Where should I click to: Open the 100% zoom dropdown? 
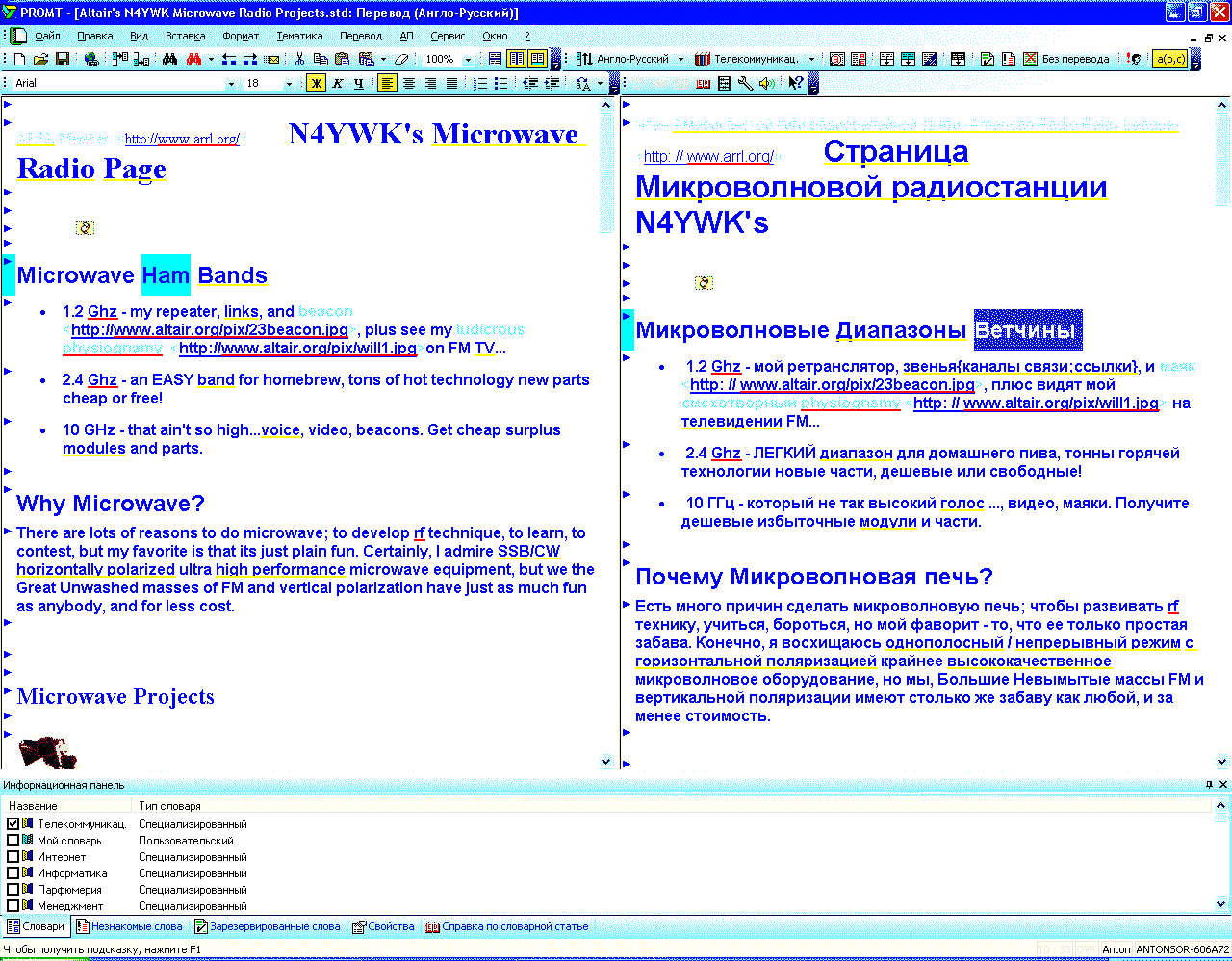[468, 60]
